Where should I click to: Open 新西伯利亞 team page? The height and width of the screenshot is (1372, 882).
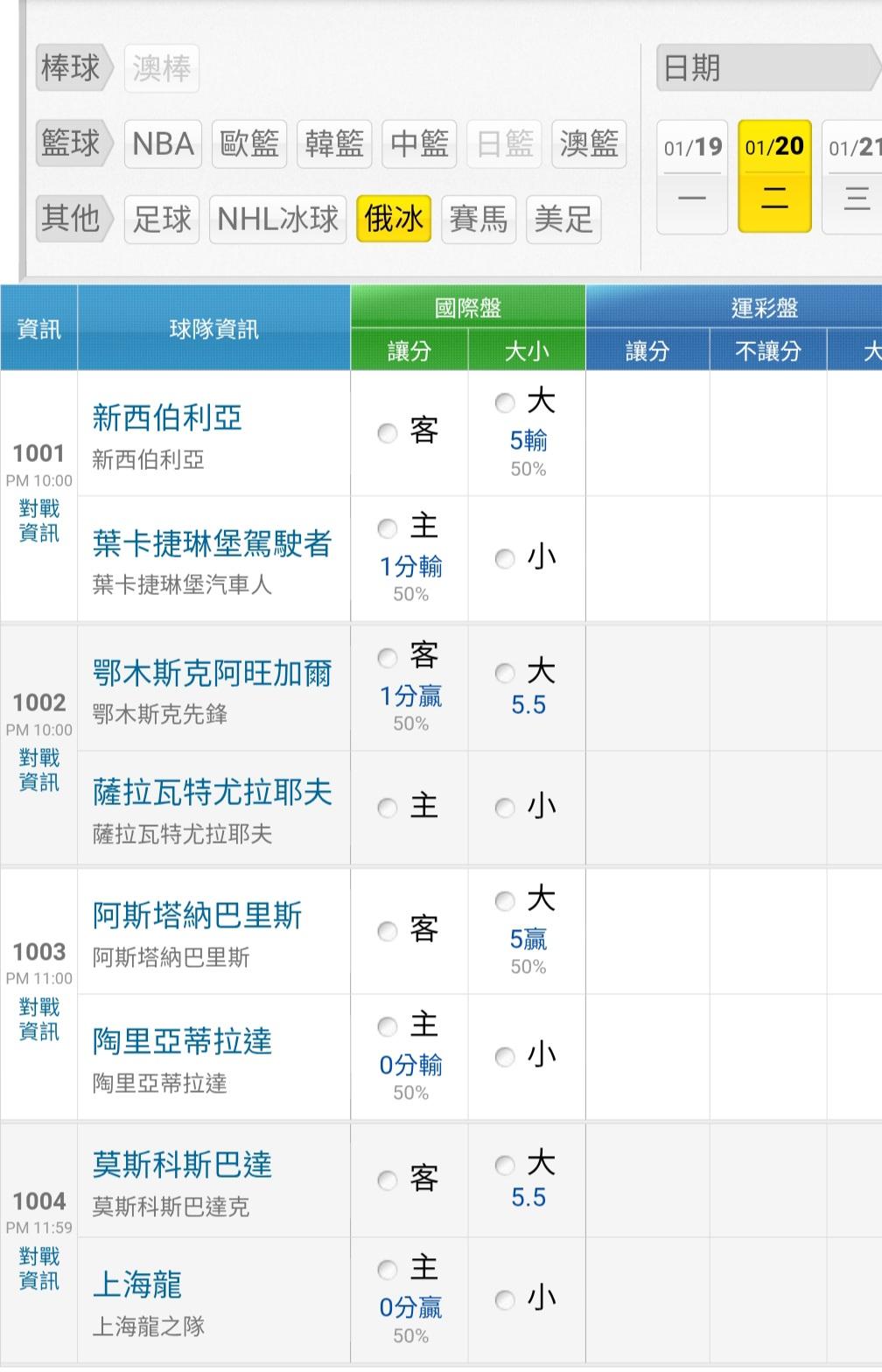167,418
